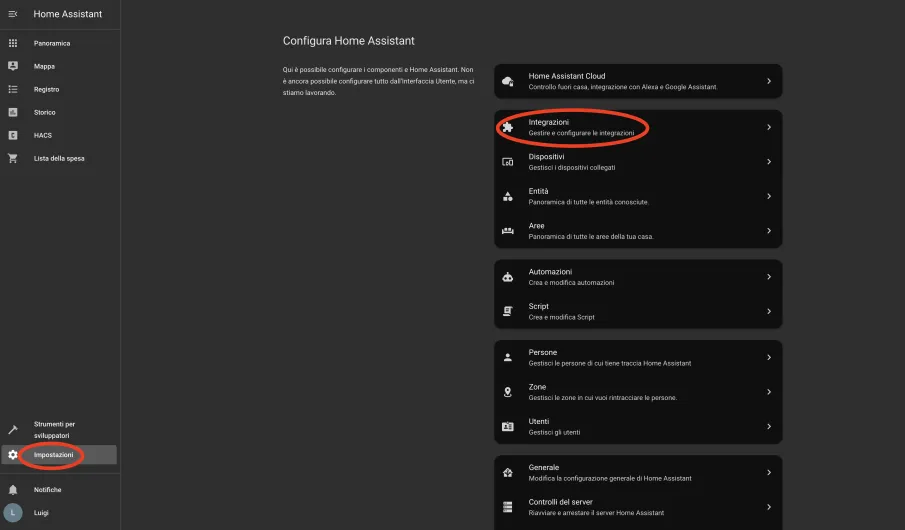Click the Home Assistant Cloud icon

tap(507, 81)
